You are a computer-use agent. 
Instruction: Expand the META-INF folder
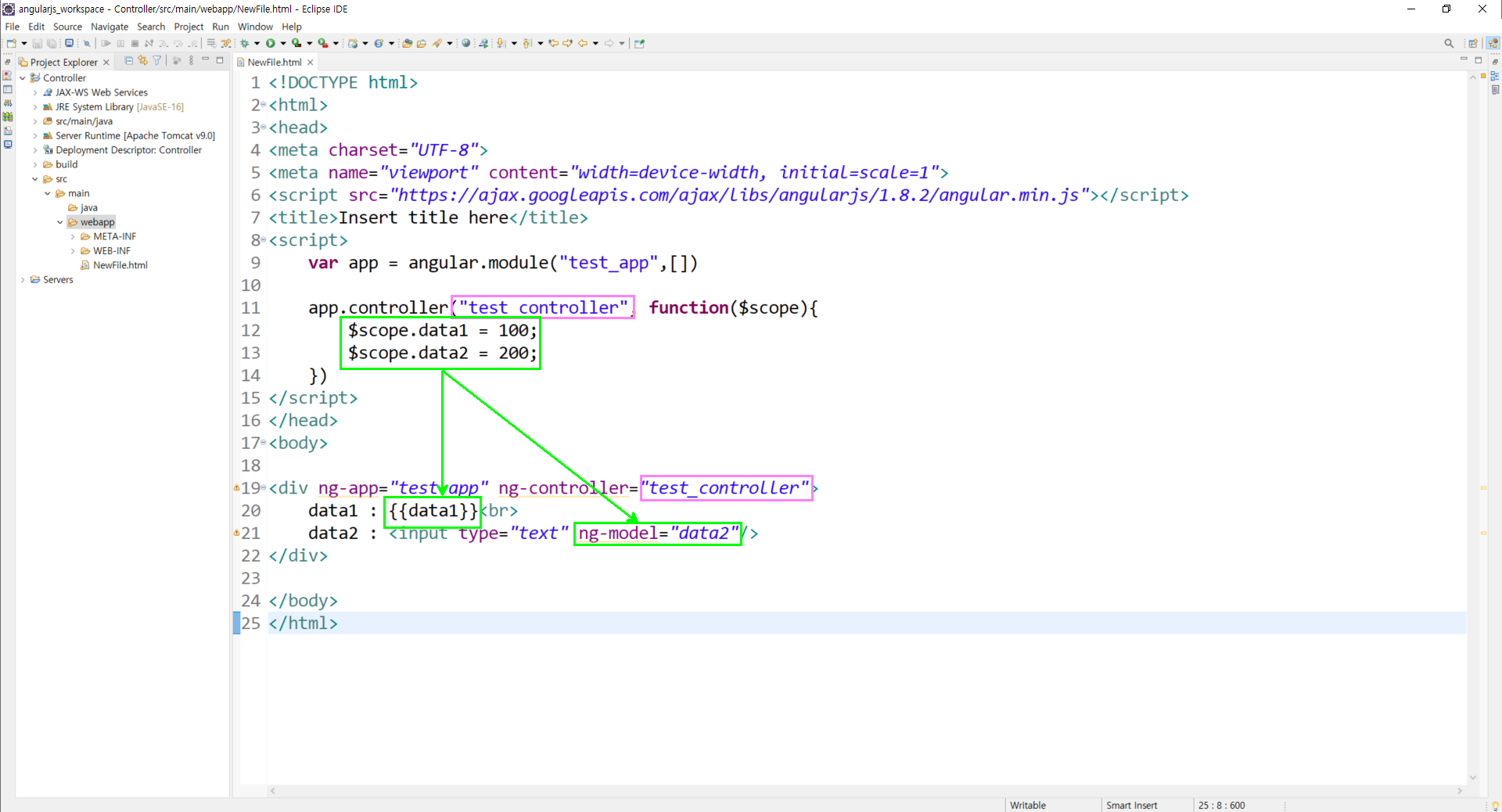click(x=73, y=237)
